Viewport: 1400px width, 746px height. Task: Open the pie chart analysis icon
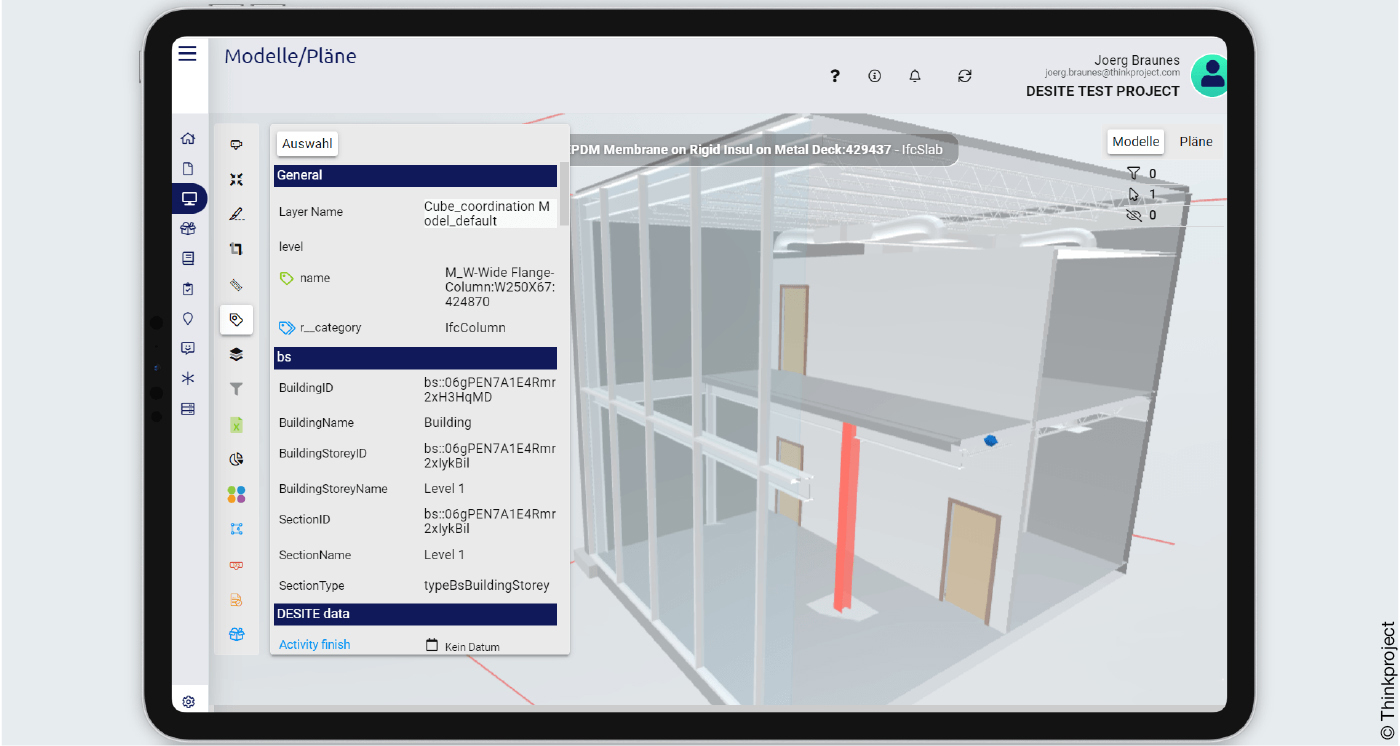(x=237, y=459)
